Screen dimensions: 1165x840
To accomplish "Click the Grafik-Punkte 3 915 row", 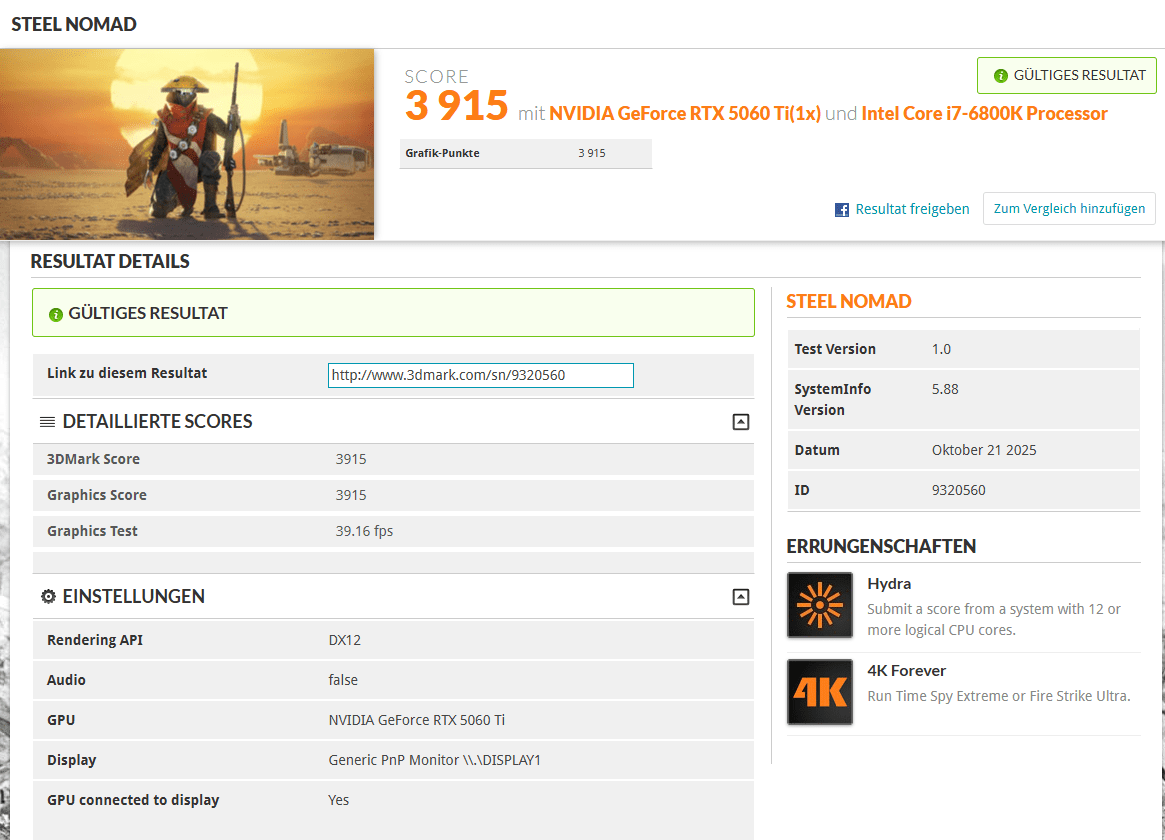I will coord(525,154).
